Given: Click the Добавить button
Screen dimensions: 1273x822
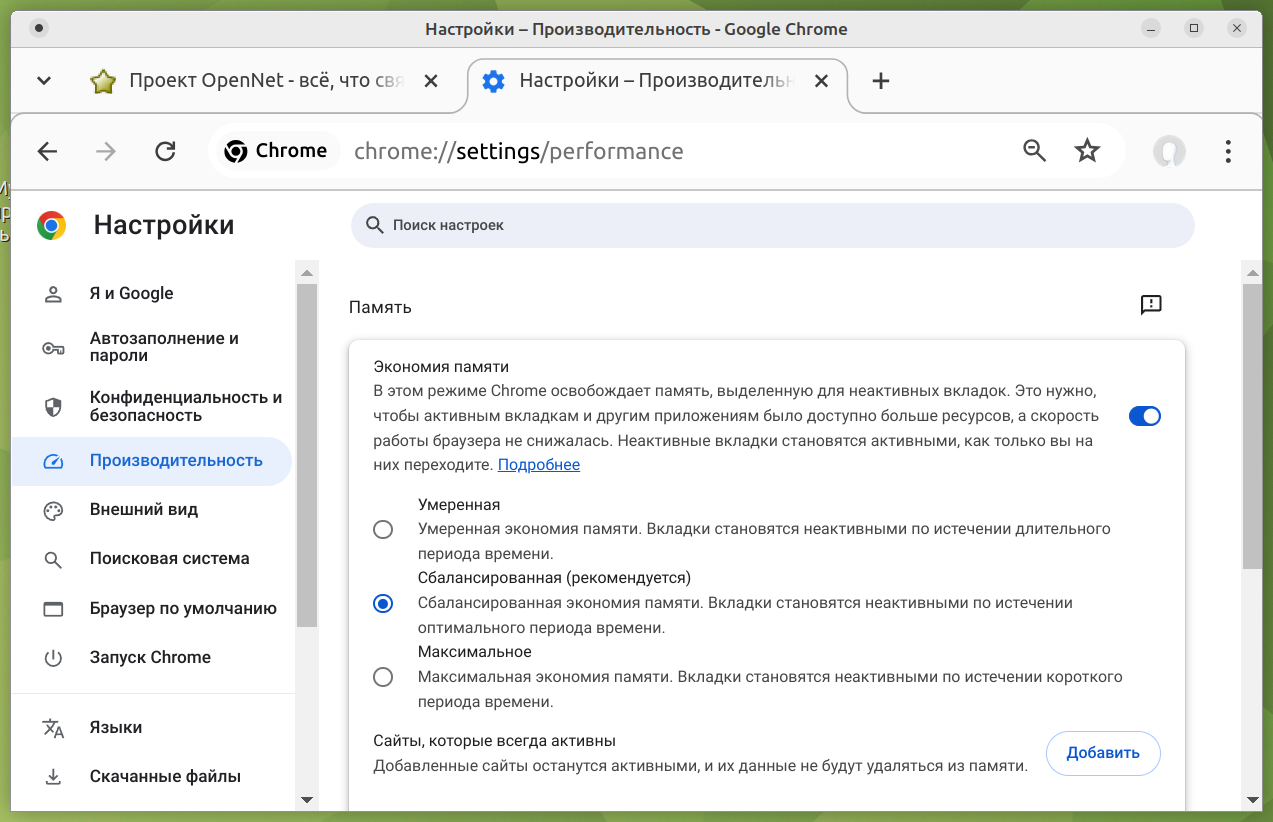Looking at the screenshot, I should pos(1102,753).
